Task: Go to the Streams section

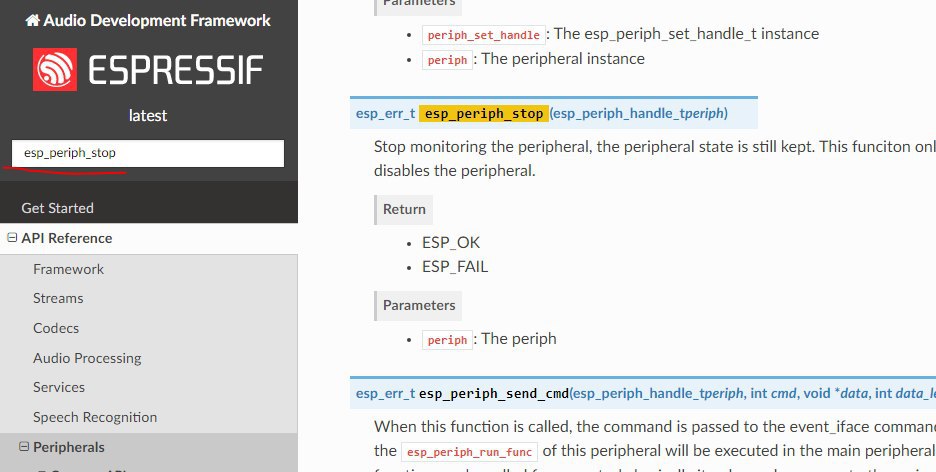Action: click(58, 298)
